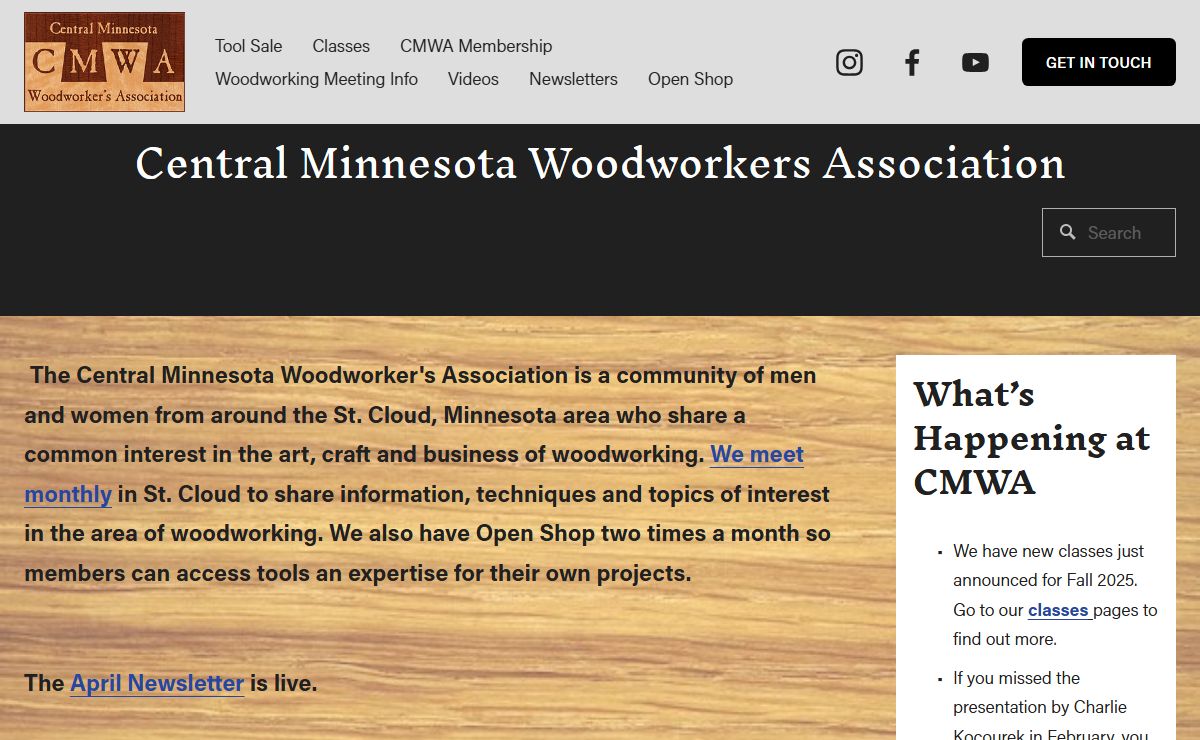
Task: Open the Videos nav item
Action: 473,79
